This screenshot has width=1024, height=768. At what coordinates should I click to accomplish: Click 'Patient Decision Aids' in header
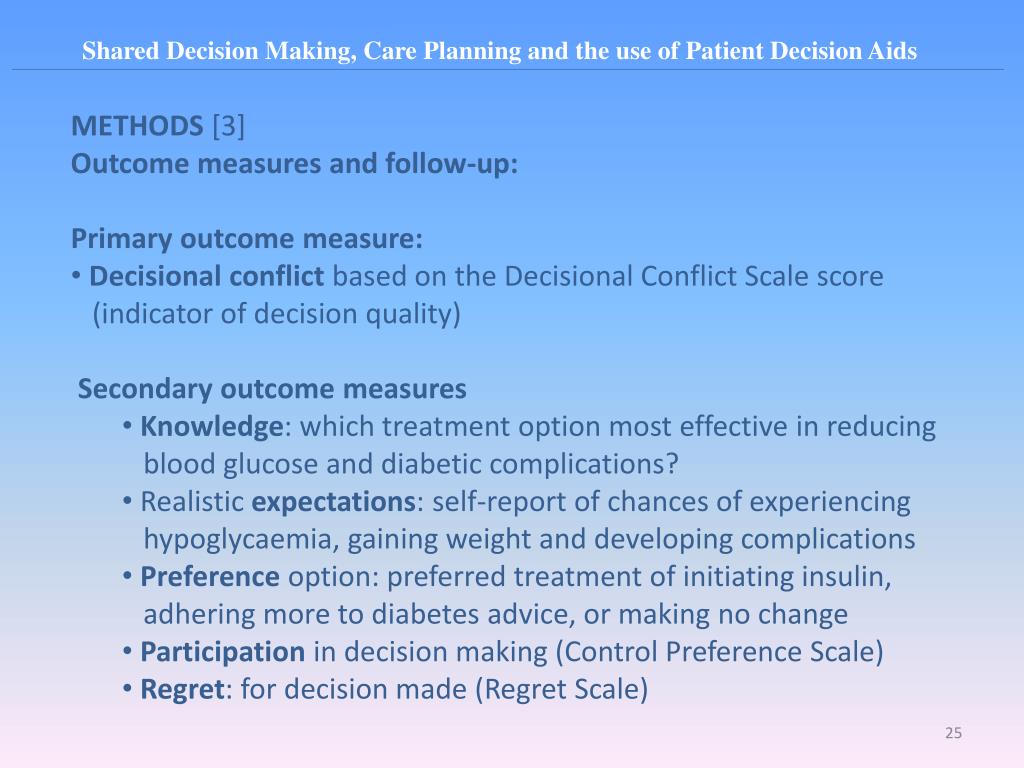tap(801, 51)
